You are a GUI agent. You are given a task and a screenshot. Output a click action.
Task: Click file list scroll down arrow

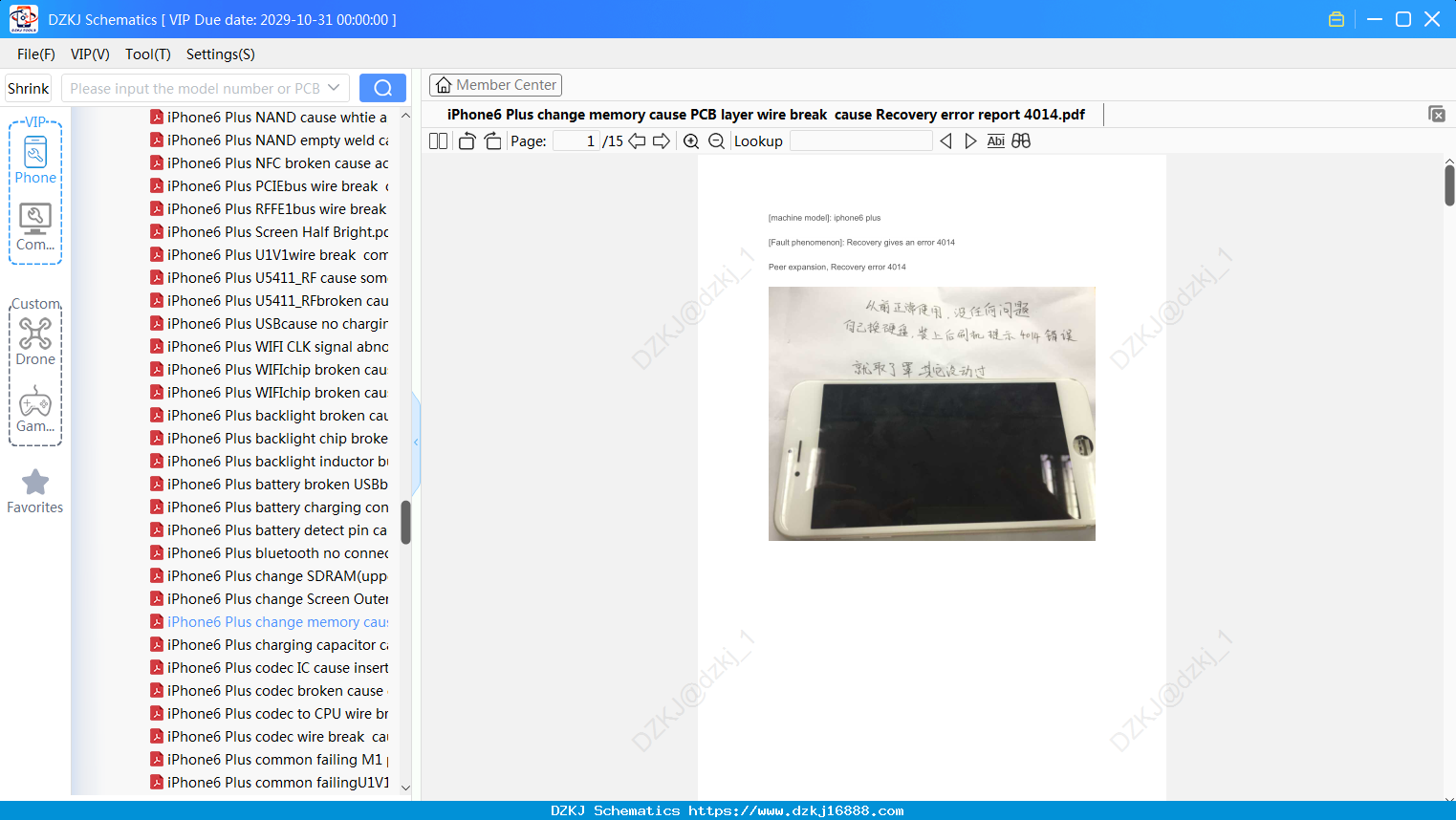coord(405,788)
